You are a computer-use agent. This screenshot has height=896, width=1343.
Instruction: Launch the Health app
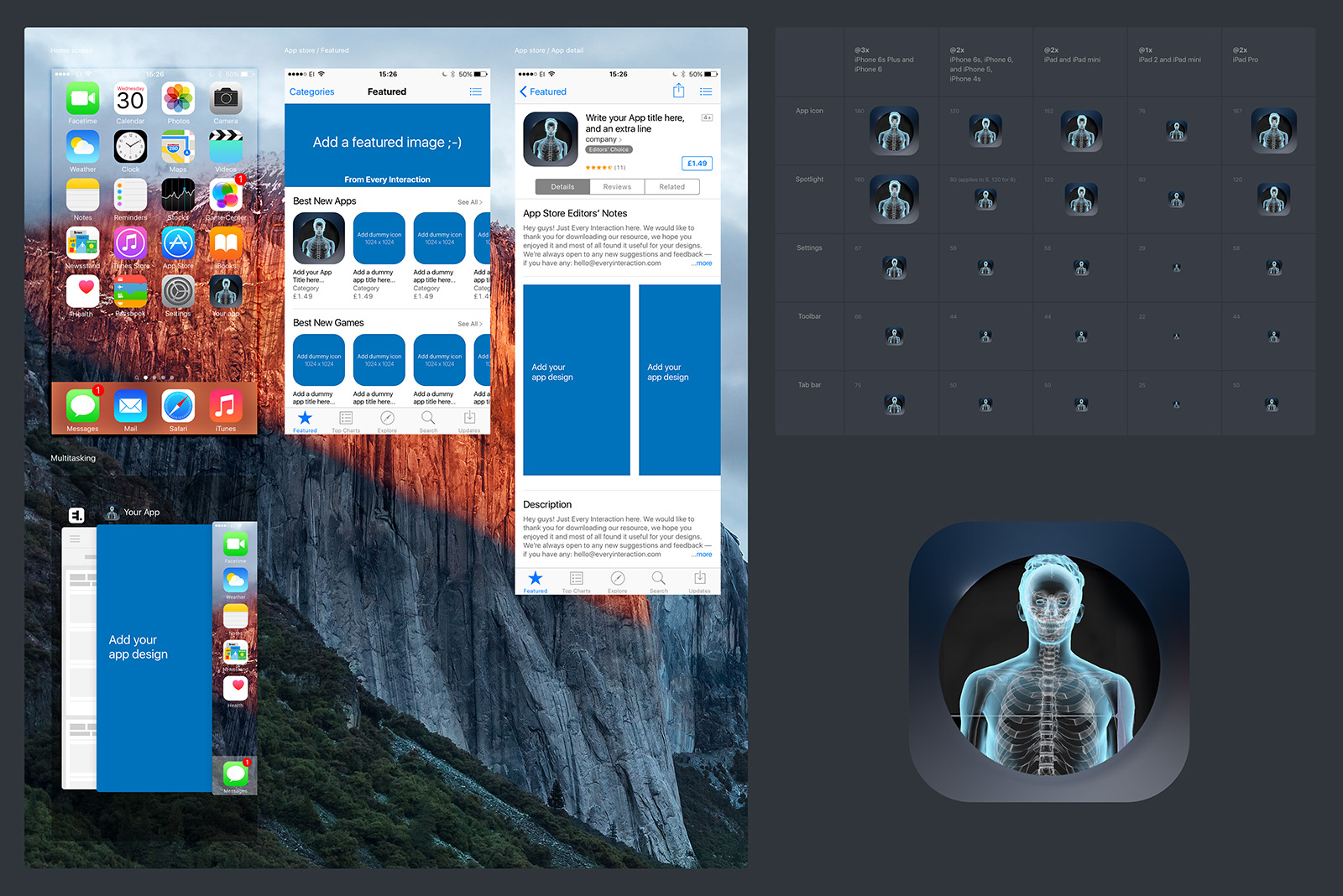point(81,289)
